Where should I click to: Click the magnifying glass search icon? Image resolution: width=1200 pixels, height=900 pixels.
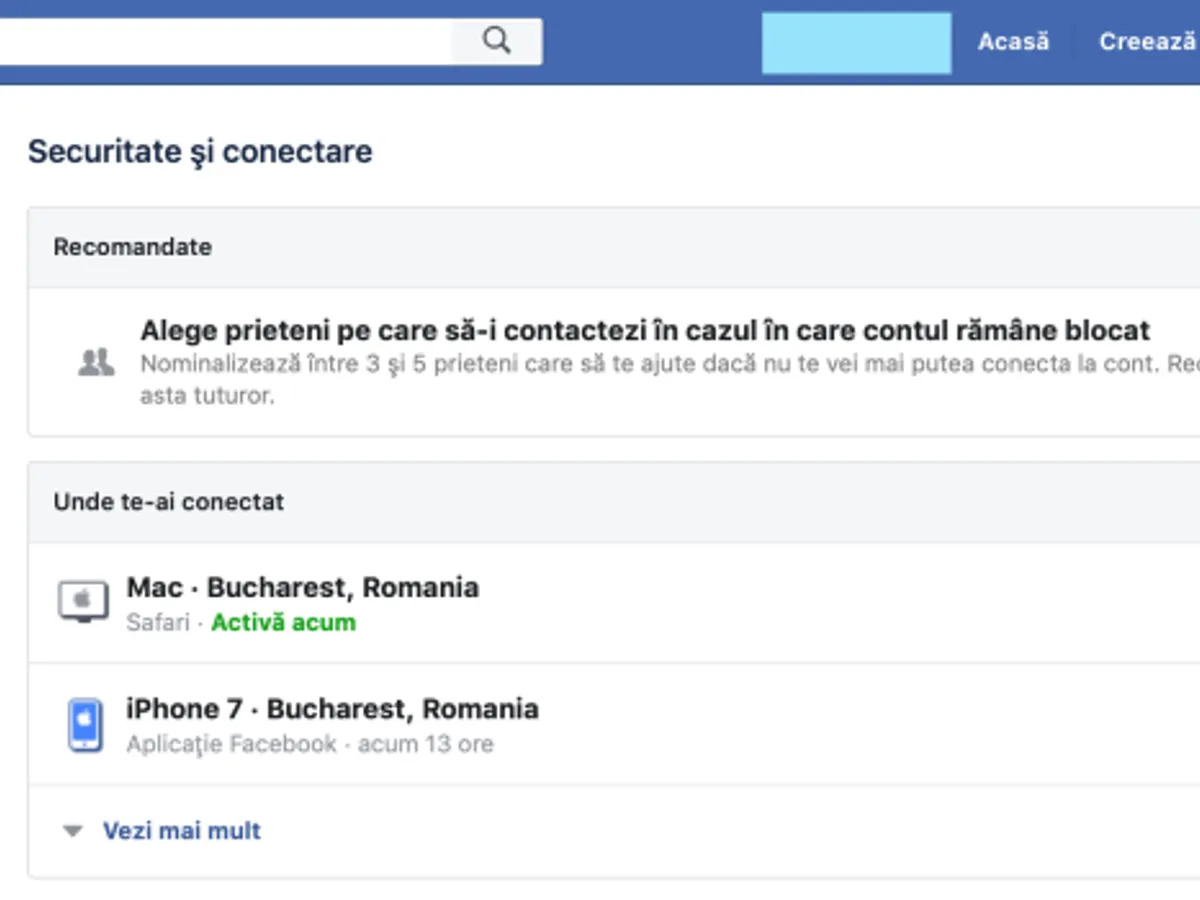[496, 41]
